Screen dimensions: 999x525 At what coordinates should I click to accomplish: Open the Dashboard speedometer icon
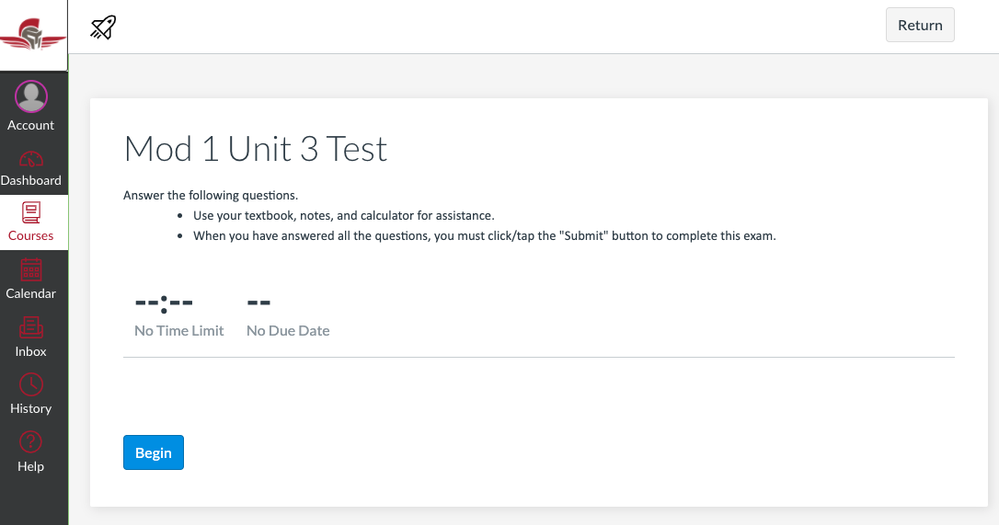tap(31, 159)
